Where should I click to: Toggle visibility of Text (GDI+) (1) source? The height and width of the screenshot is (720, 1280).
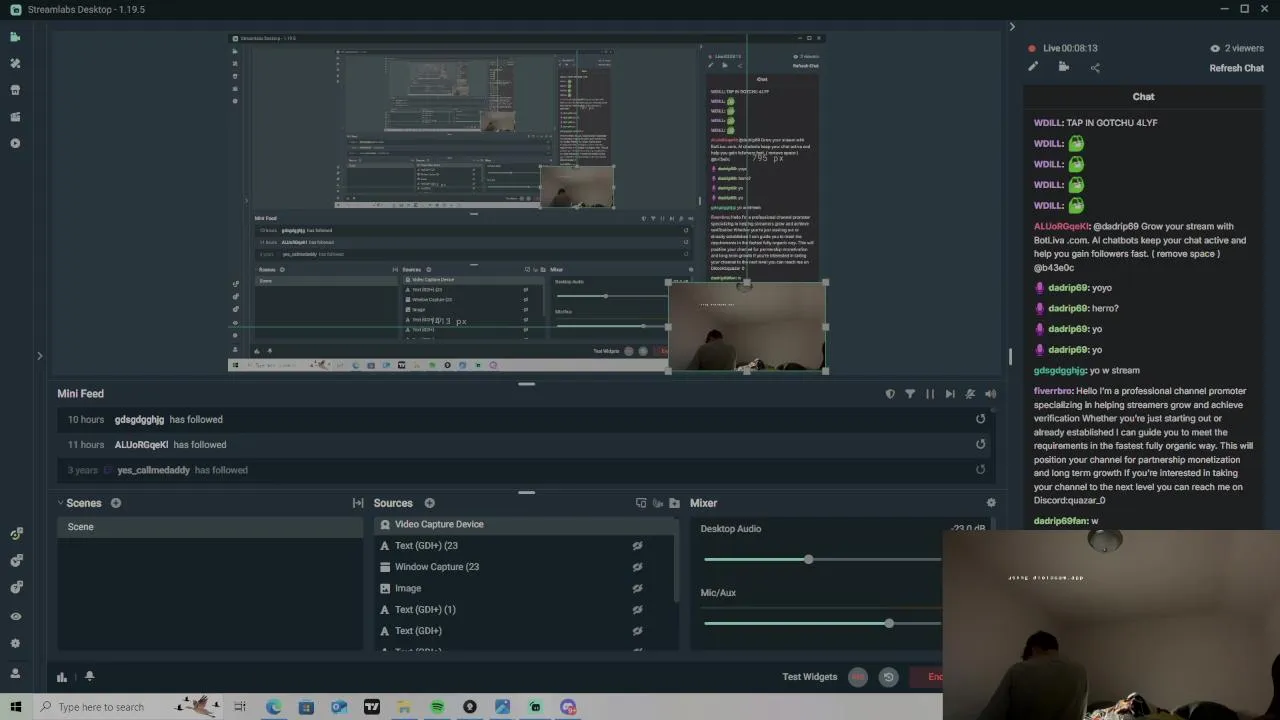tap(637, 610)
